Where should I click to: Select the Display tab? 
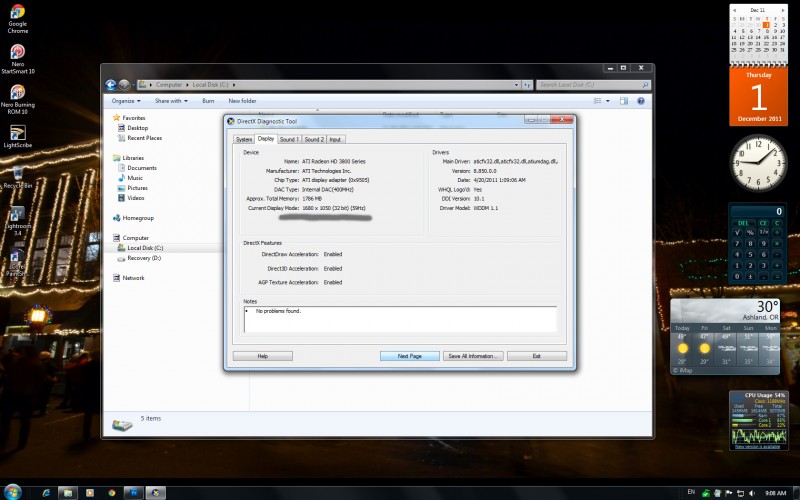tap(266, 138)
